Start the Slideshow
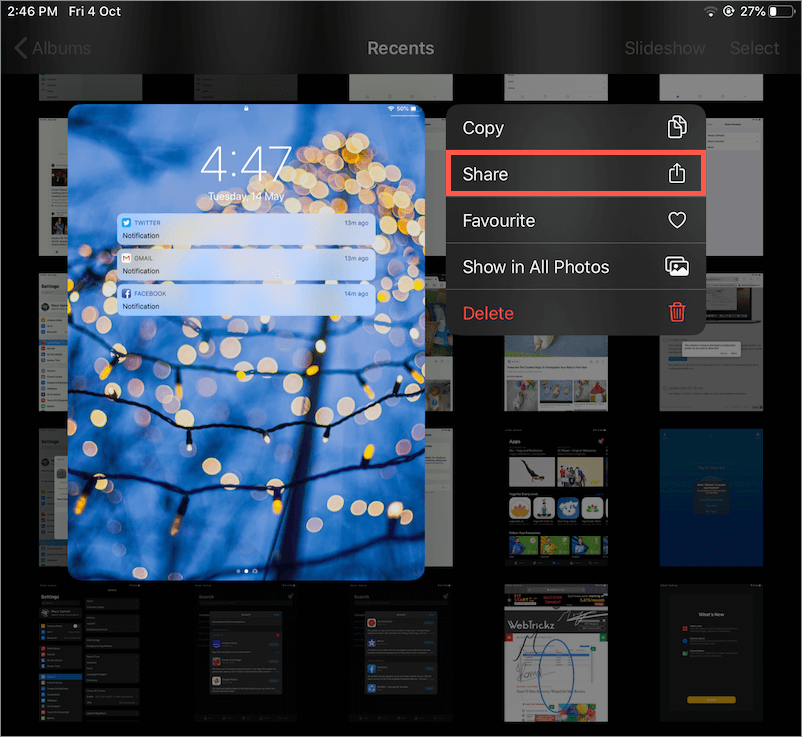 [664, 48]
